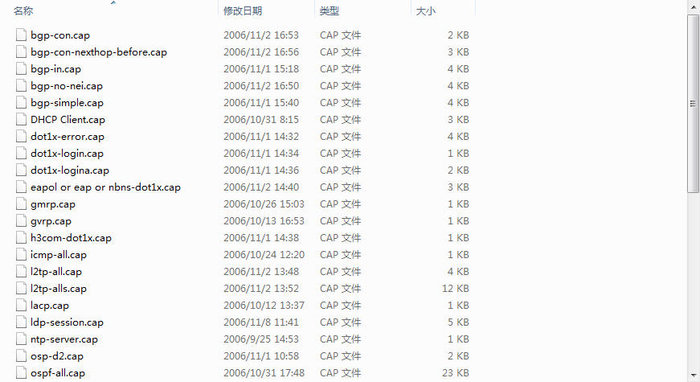Click the scrollbar down arrow

[x=693, y=375]
